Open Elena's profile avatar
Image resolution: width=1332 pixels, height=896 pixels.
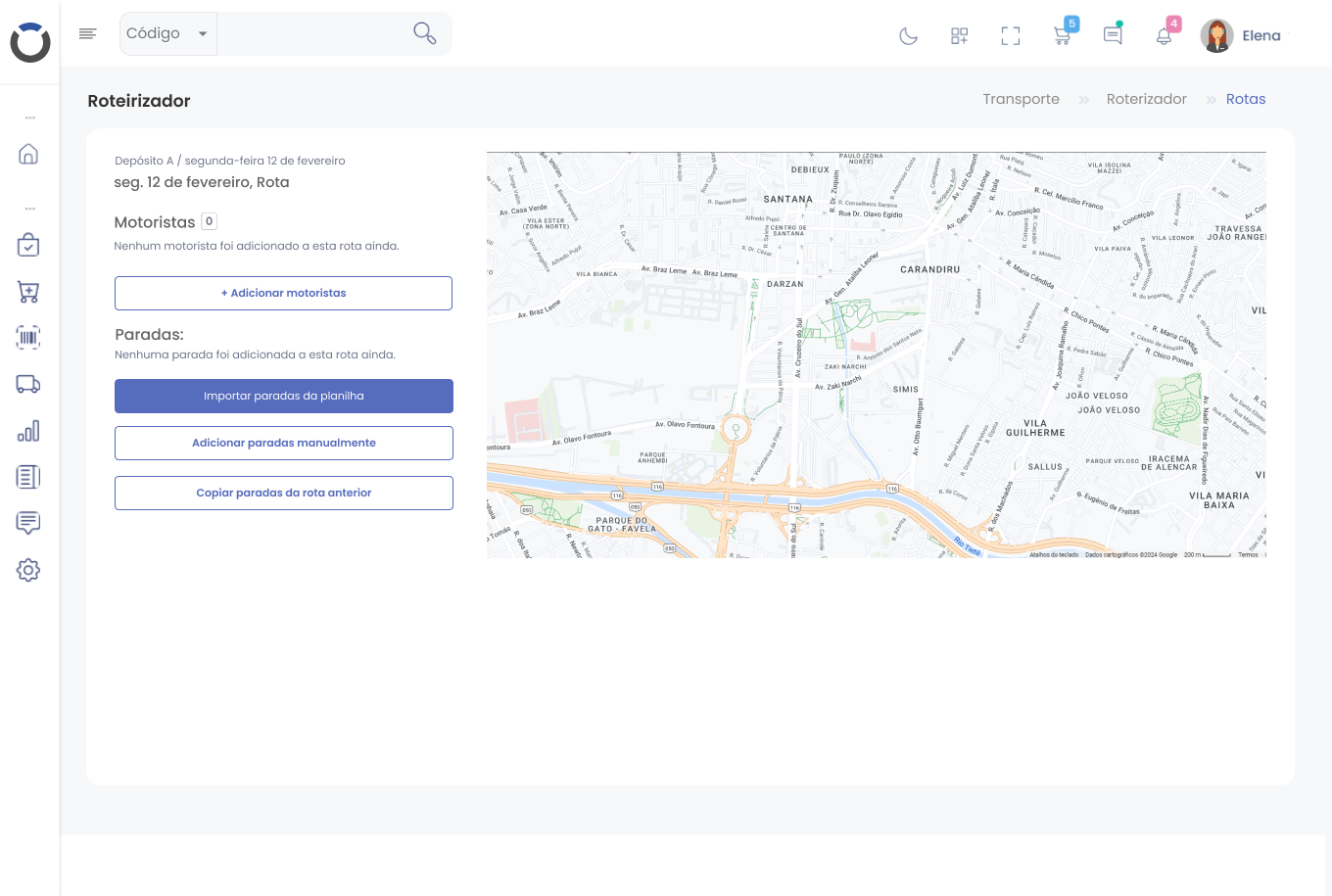pyautogui.click(x=1216, y=36)
